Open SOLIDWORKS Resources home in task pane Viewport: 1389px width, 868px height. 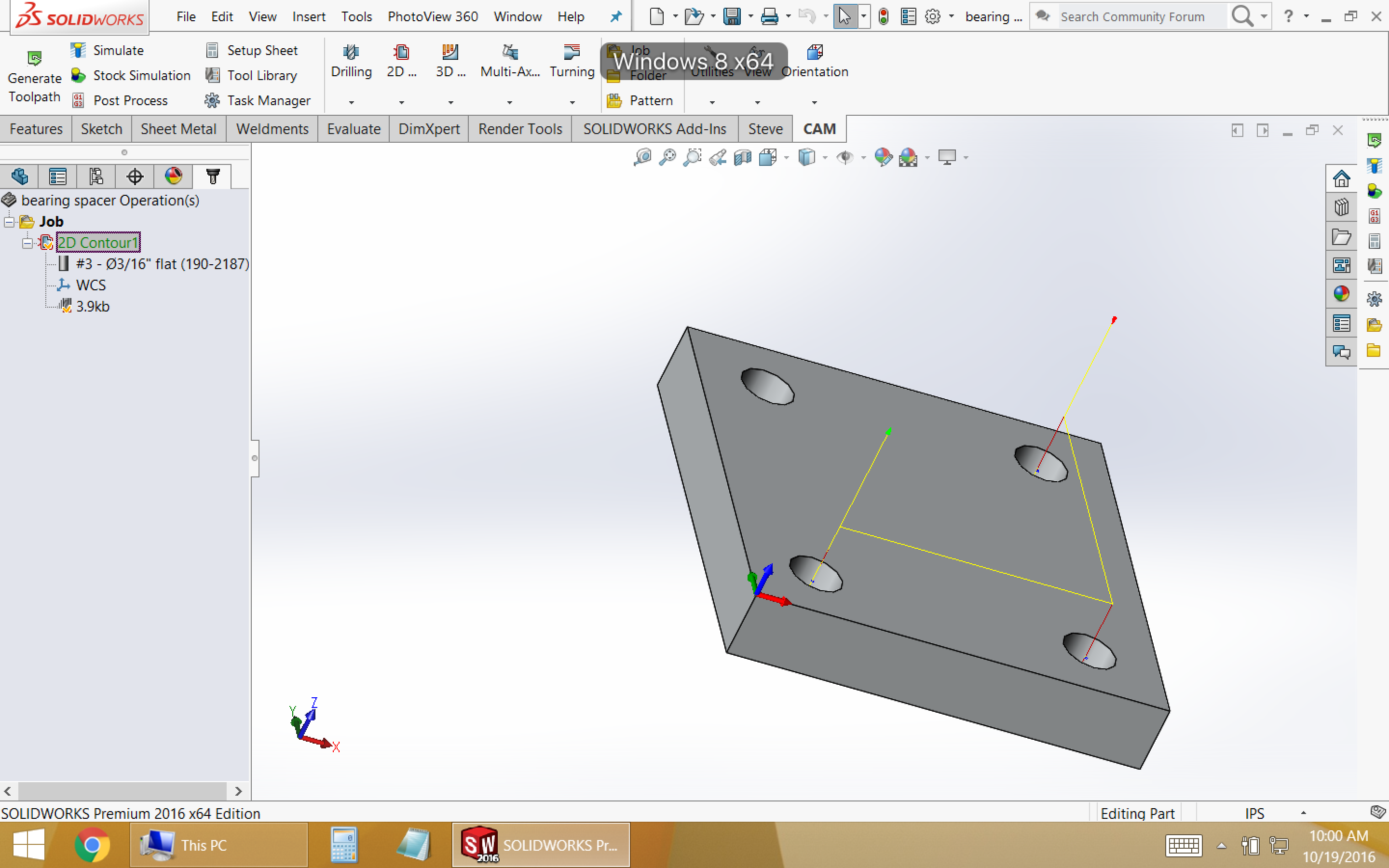1341,179
